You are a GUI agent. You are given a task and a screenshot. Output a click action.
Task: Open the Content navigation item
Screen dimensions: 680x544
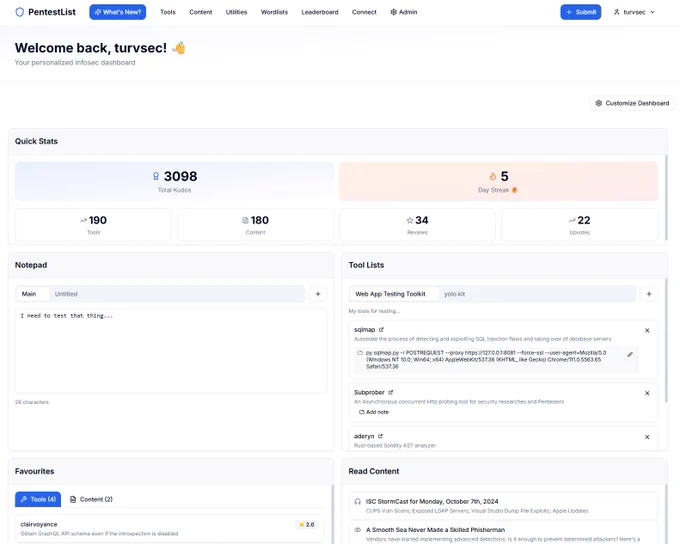(x=200, y=12)
